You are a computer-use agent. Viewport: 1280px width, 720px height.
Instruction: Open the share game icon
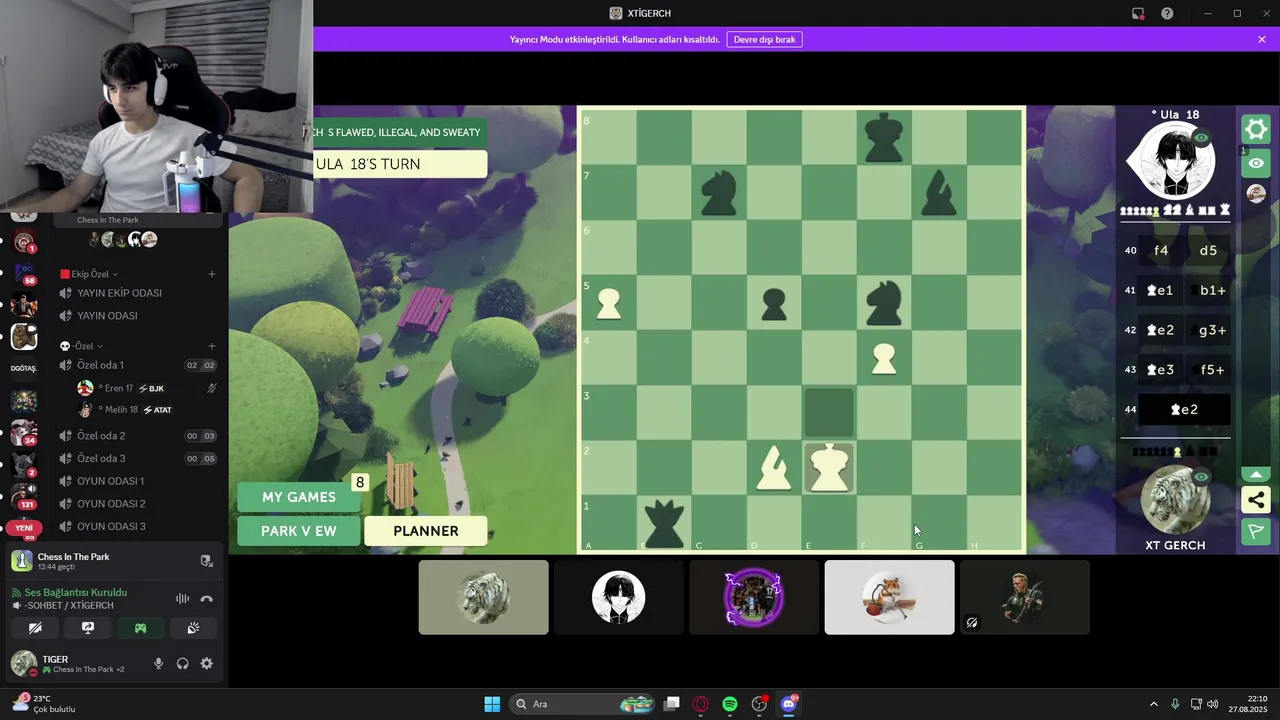click(x=1256, y=500)
